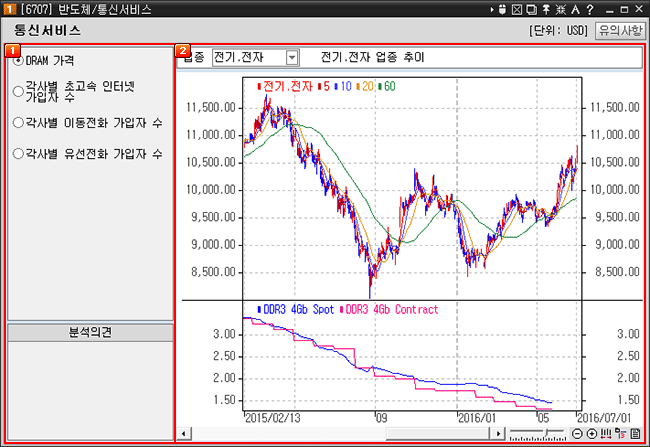Zoom in chart with plus circle icon

[592, 434]
